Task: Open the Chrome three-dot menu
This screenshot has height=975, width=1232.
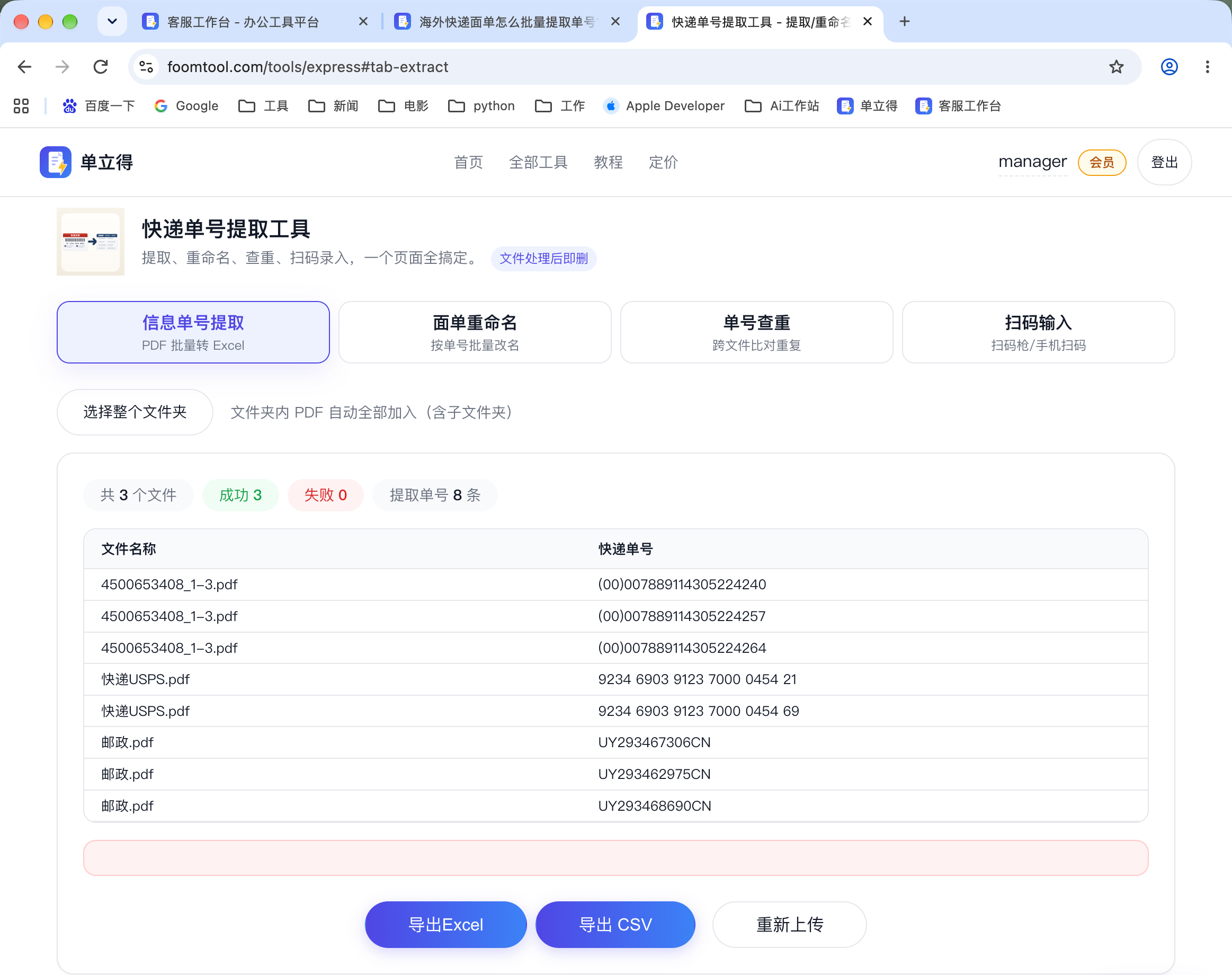Action: (x=1207, y=67)
